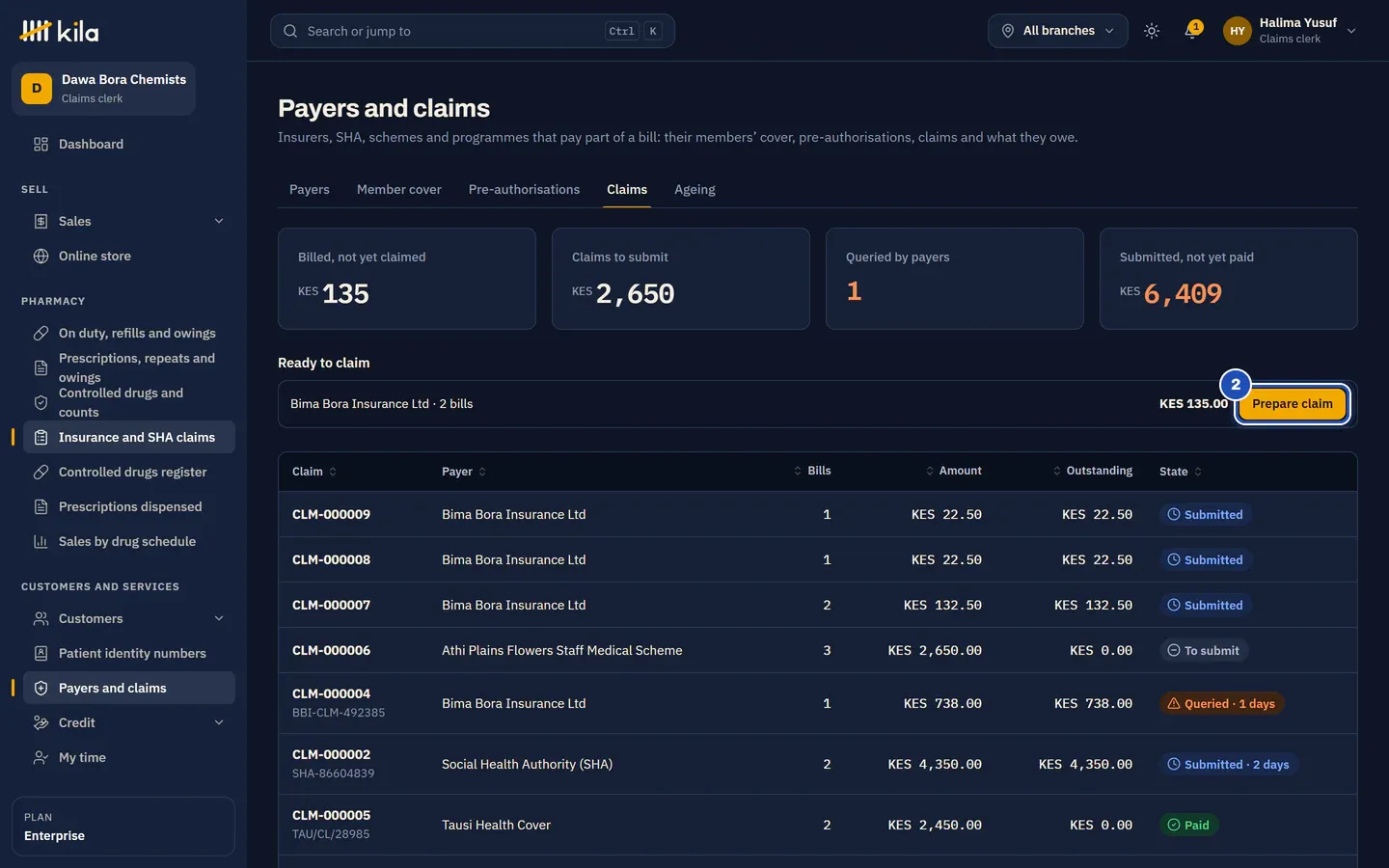Click the Paid status badge

[1188, 825]
